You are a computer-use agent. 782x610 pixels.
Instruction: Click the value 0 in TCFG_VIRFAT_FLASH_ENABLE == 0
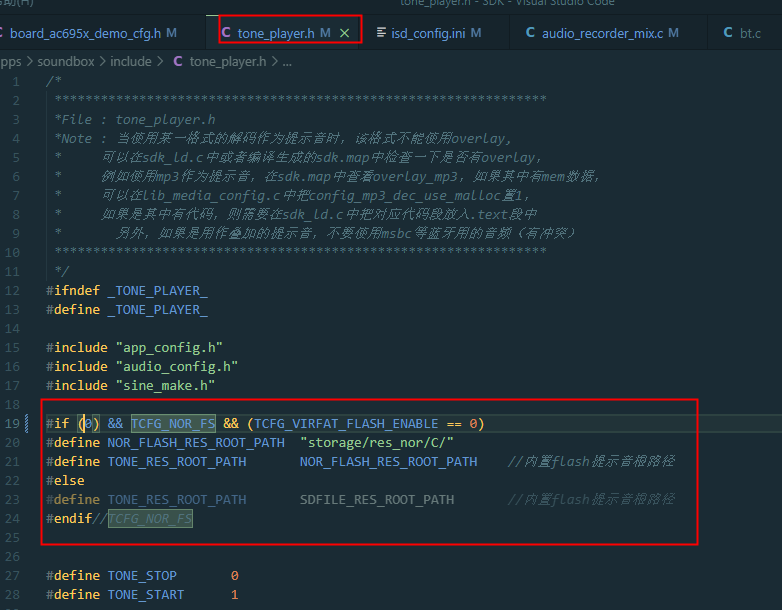pyautogui.click(x=473, y=423)
